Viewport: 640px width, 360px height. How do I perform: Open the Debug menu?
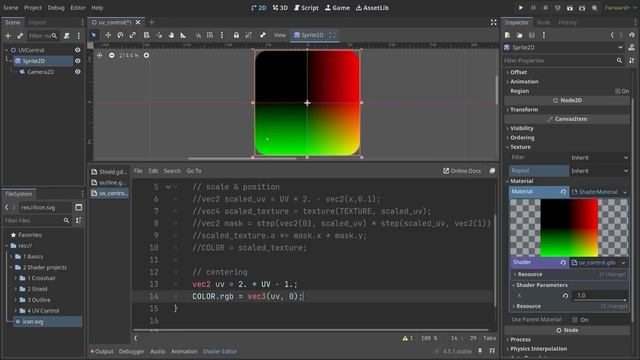(x=56, y=8)
